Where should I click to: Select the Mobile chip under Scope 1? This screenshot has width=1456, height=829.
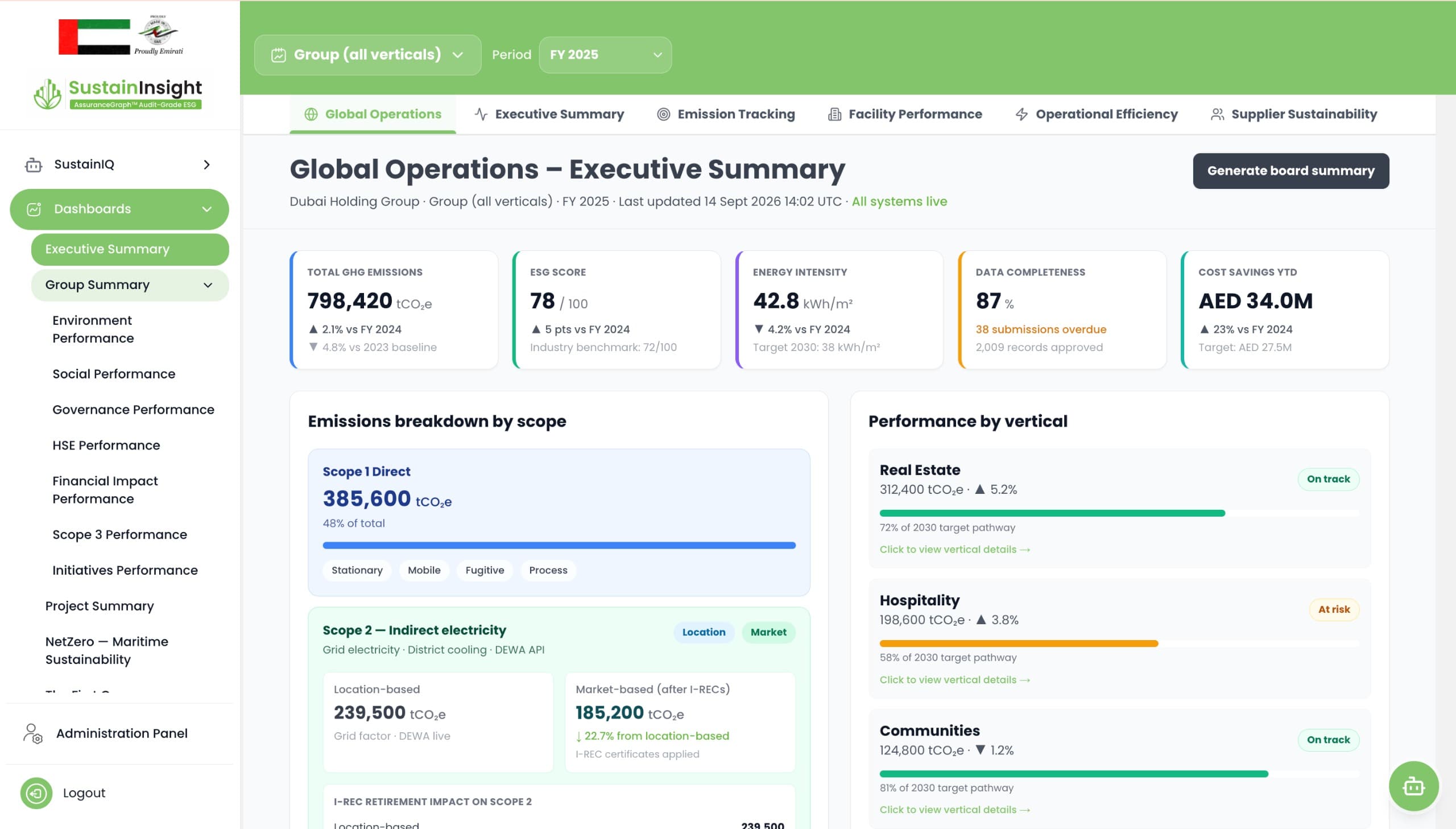pyautogui.click(x=424, y=570)
